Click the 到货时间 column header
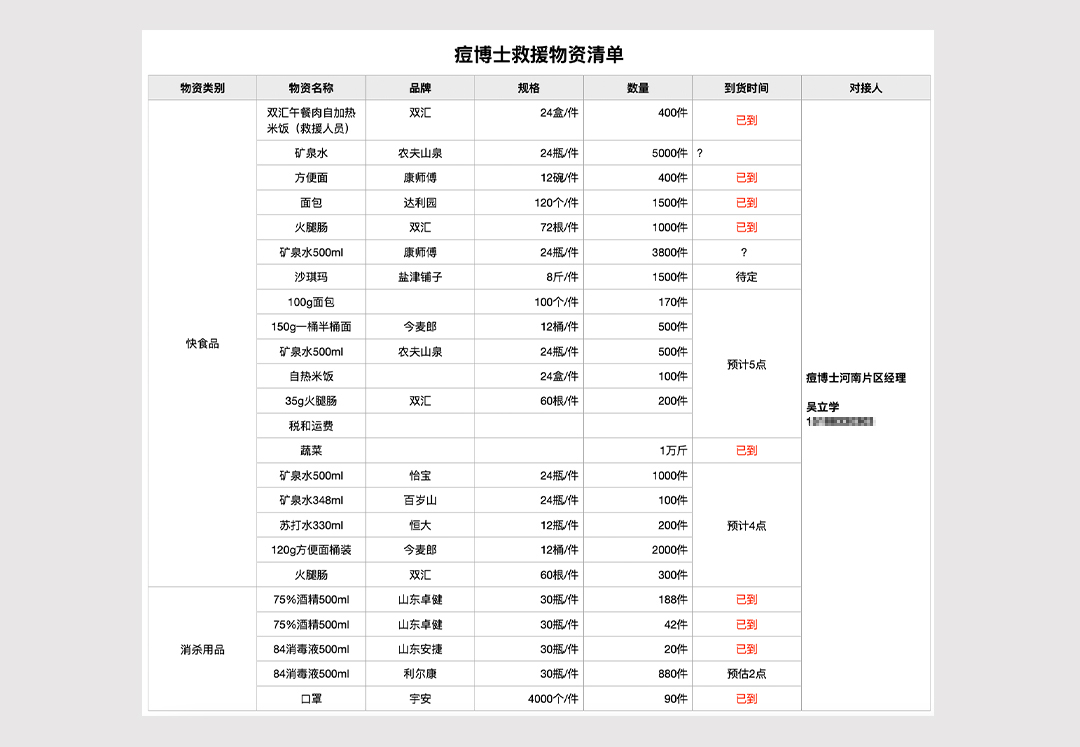The height and width of the screenshot is (747, 1080). point(746,88)
